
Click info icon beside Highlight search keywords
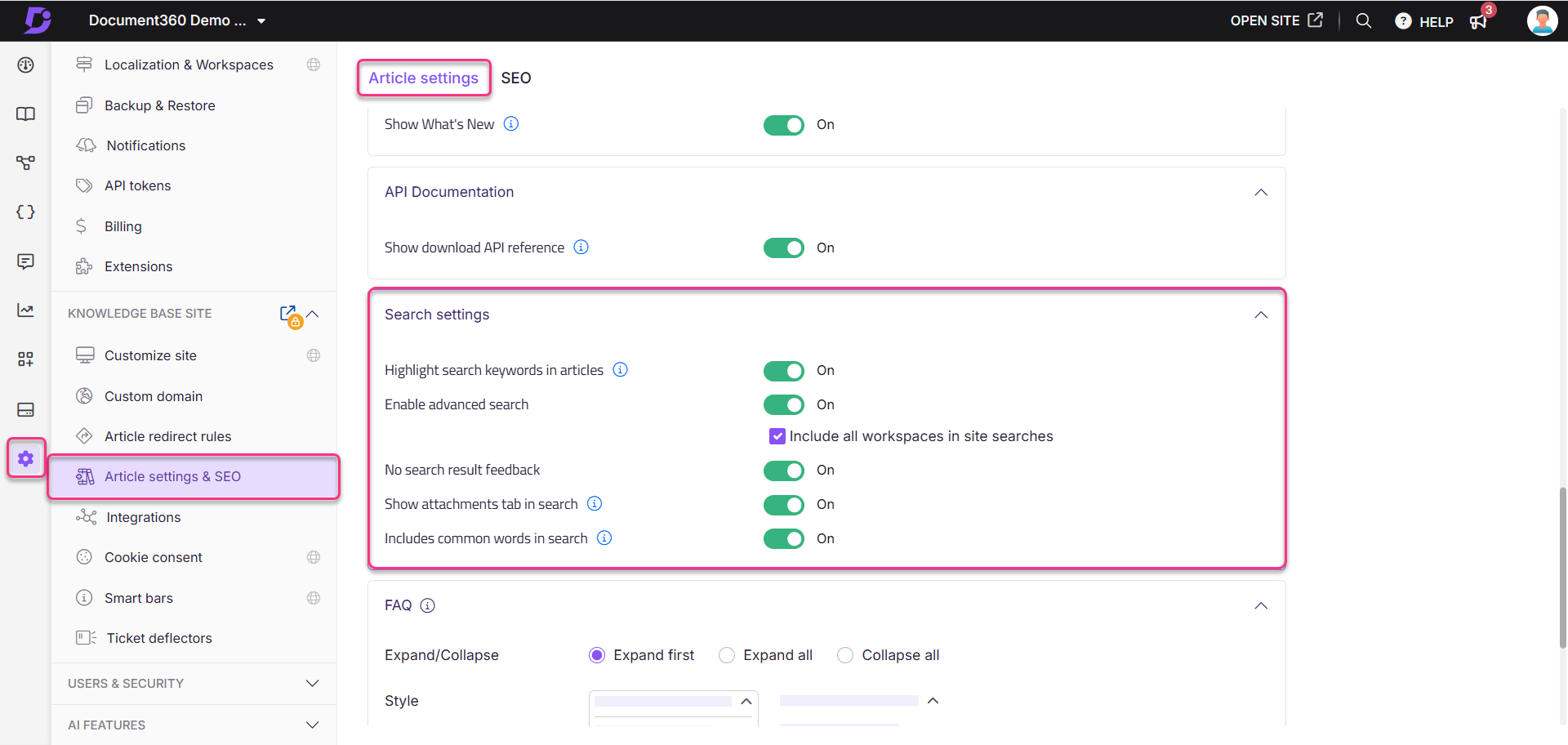(621, 369)
